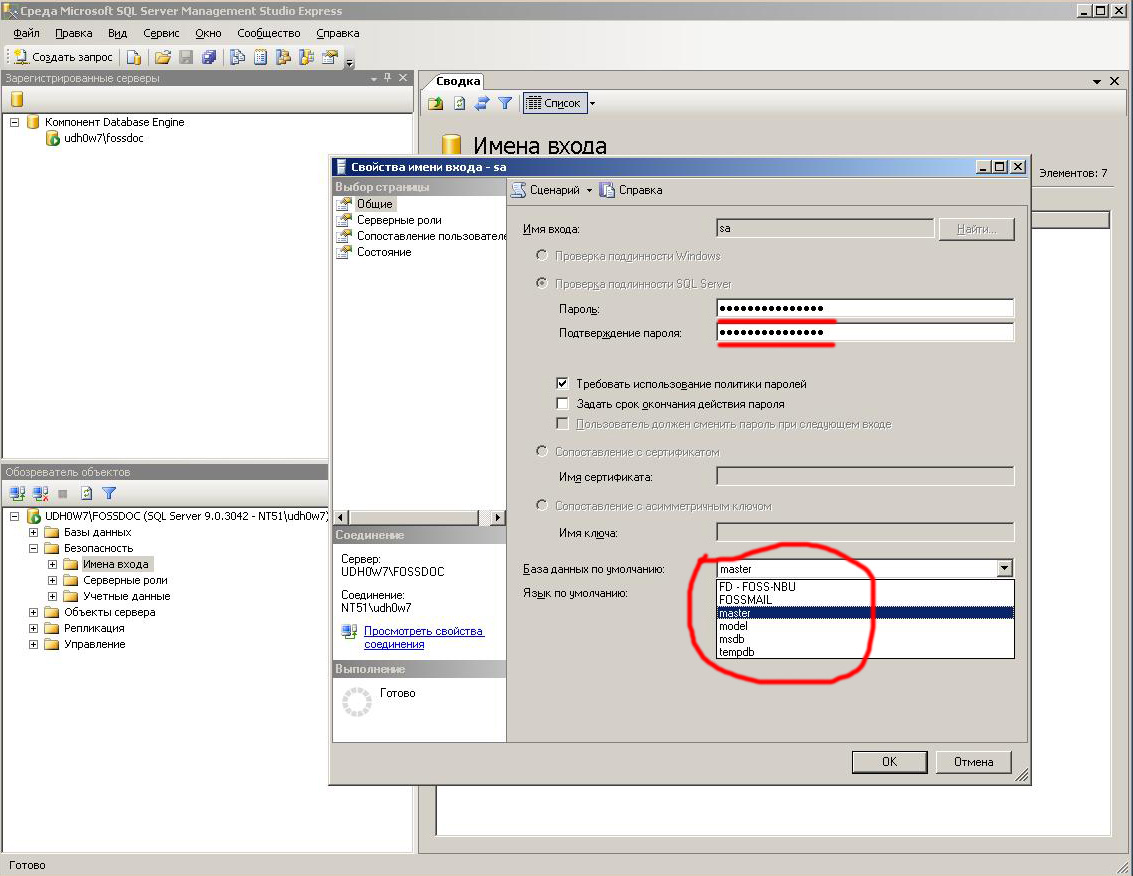1133x876 pixels.
Task: Click the Создать запрос new query button
Action: click(64, 57)
